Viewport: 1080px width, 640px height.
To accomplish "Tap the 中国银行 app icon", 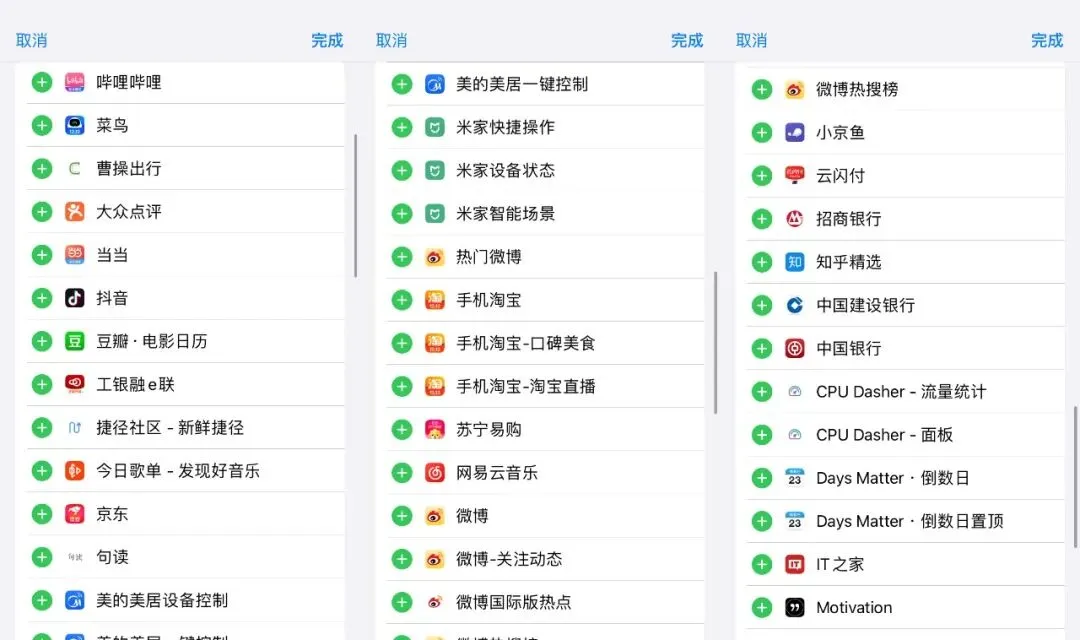I will pos(795,349).
